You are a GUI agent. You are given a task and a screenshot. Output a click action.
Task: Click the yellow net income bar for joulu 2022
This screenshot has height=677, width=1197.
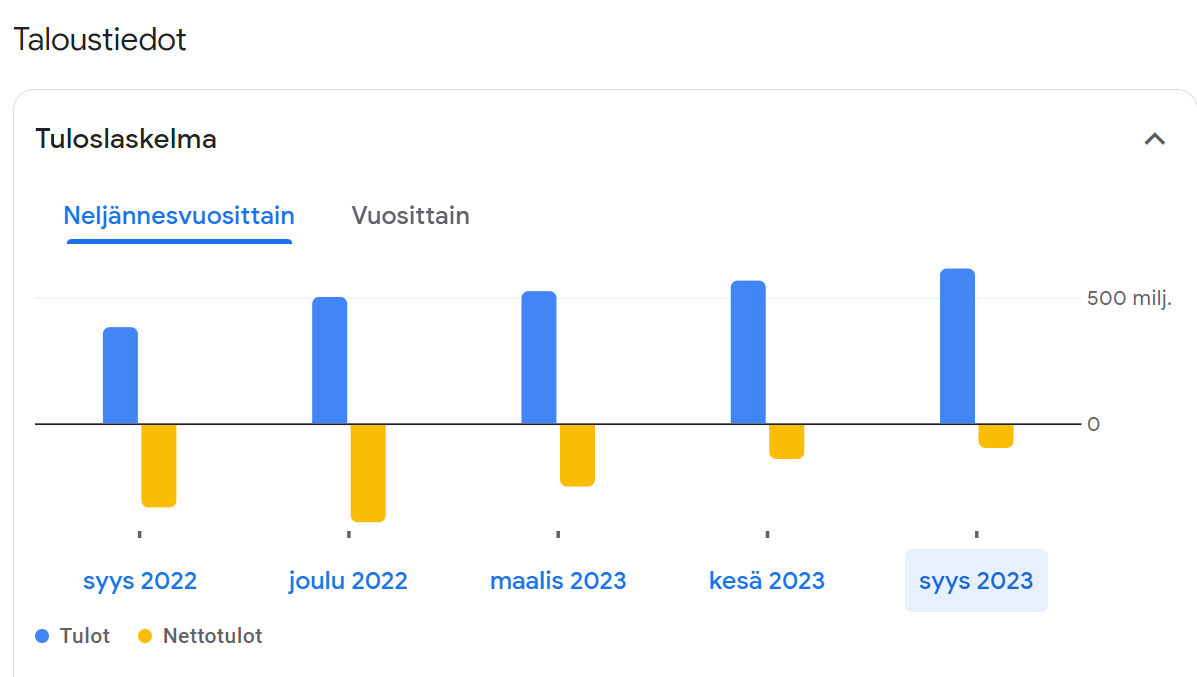tap(368, 472)
